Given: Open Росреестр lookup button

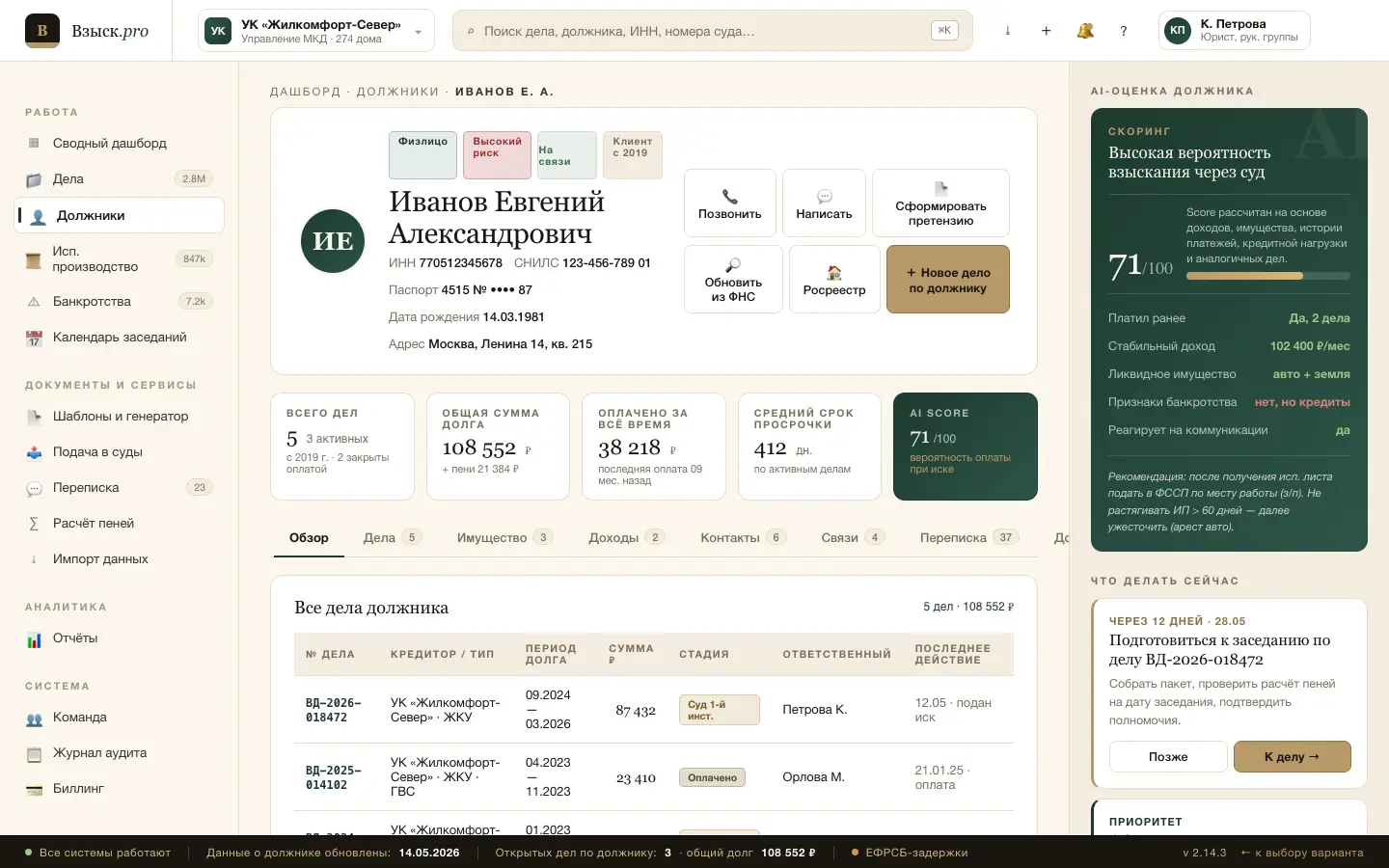Looking at the screenshot, I should point(834,279).
